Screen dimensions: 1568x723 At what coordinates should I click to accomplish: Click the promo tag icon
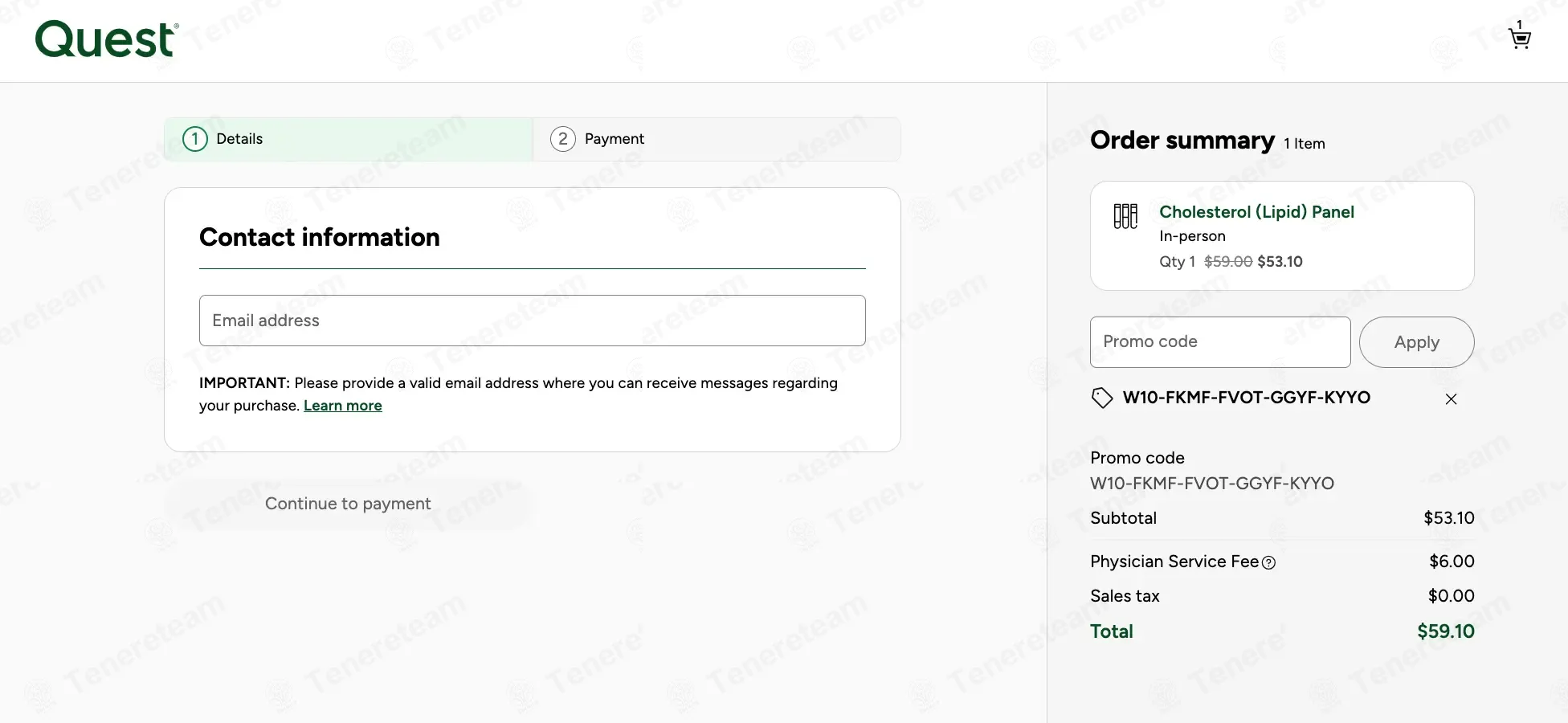1102,398
